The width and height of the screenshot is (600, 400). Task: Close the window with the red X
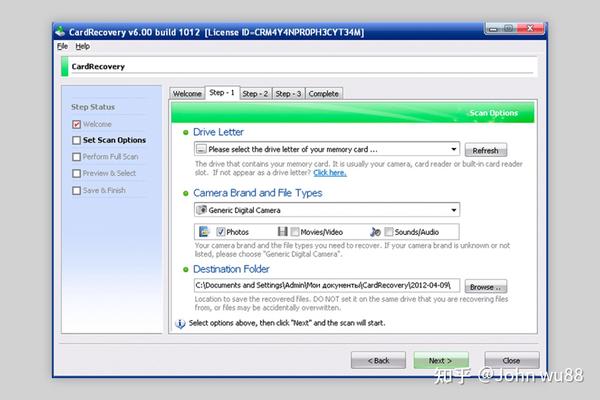530,29
